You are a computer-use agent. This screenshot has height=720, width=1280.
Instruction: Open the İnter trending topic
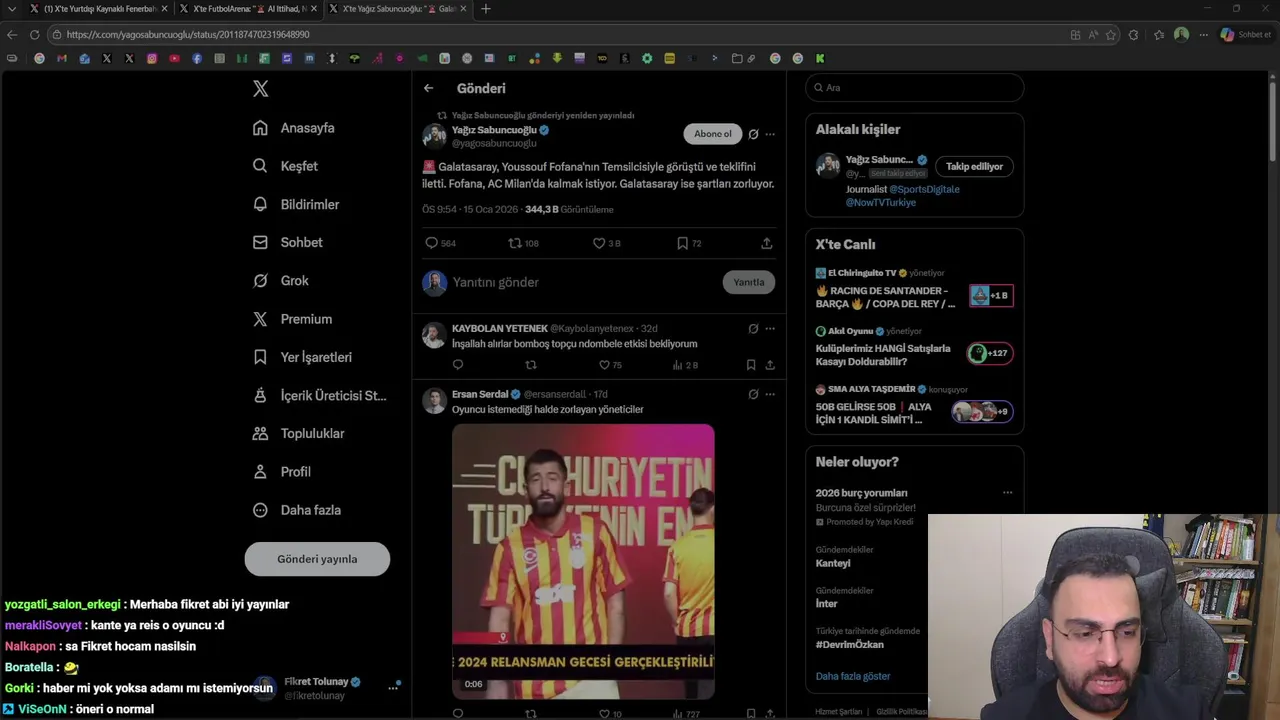click(x=827, y=604)
